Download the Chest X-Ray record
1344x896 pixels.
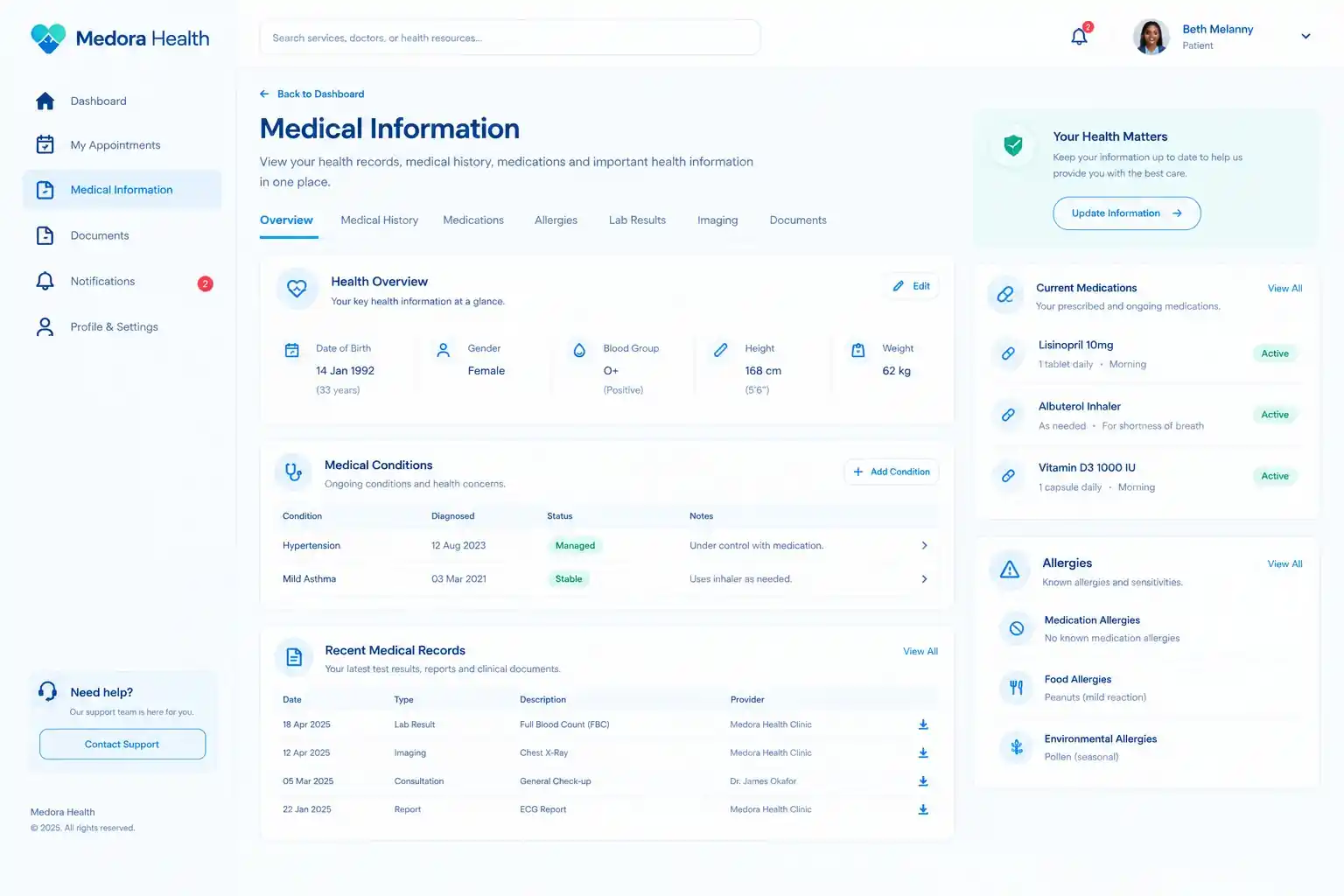[923, 752]
